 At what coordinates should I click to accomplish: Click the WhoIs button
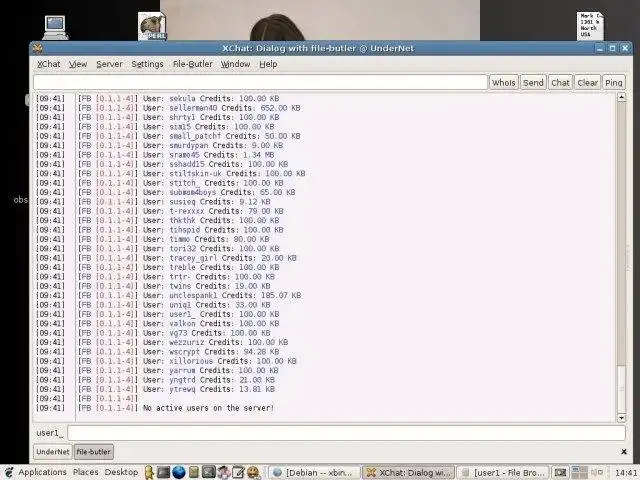pyautogui.click(x=503, y=82)
